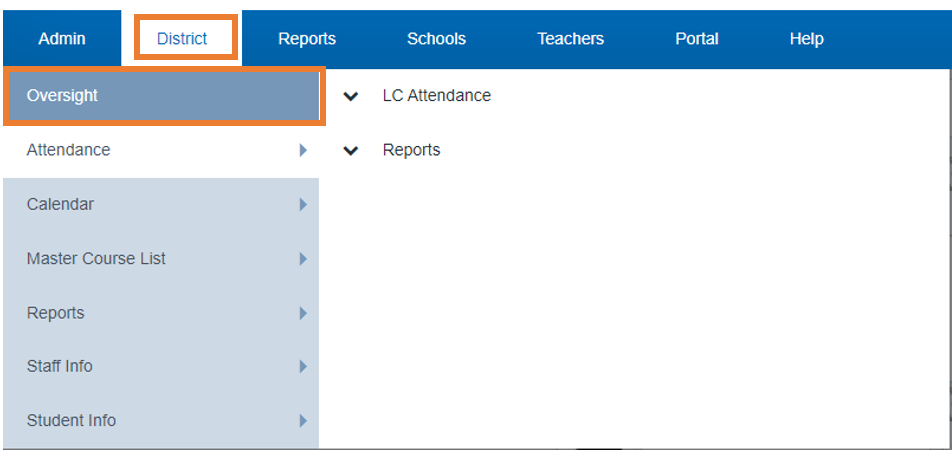The height and width of the screenshot is (450, 952).
Task: Switch to the Reports tab in top navigation
Action: pos(307,39)
